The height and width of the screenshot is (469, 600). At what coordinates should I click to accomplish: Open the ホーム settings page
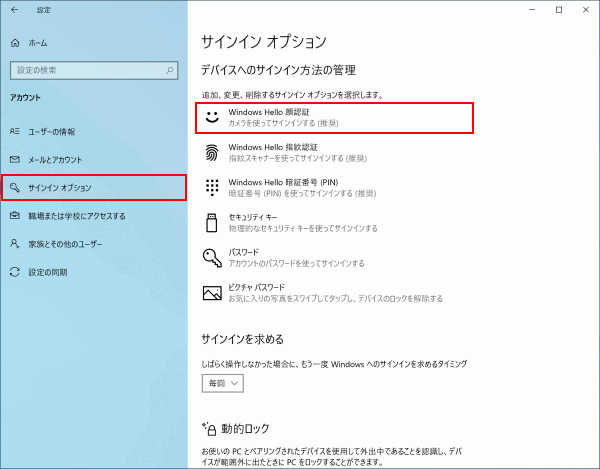tap(38, 43)
